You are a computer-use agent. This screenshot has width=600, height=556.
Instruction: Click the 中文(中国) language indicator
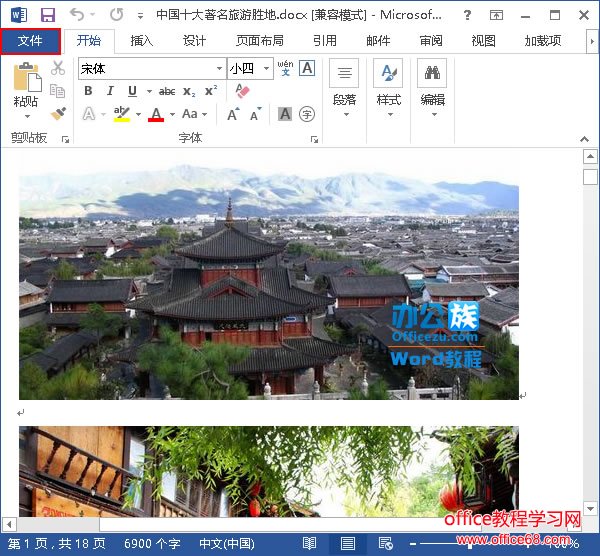click(227, 543)
